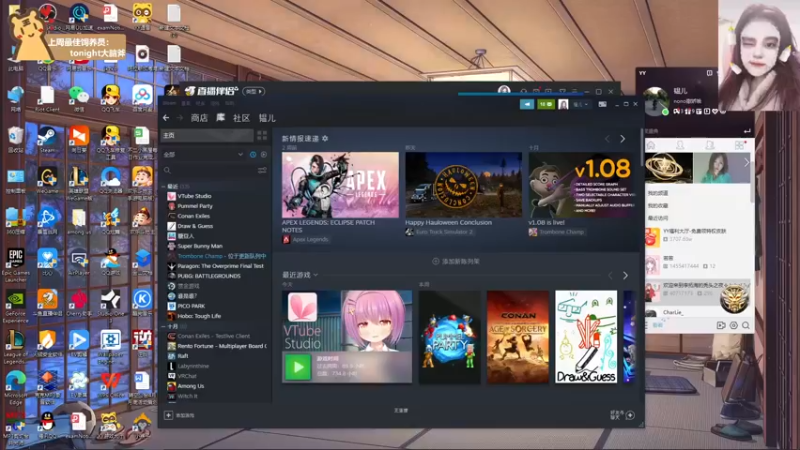Switch to the 库 library tab
The height and width of the screenshot is (450, 800).
point(220,118)
